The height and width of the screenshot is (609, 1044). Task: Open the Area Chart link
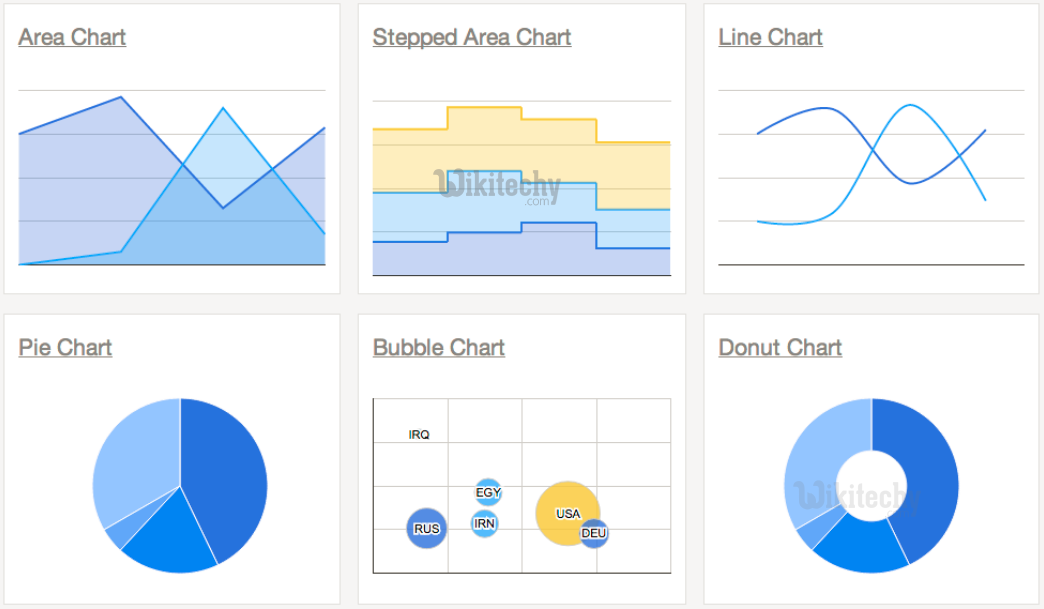tap(72, 37)
